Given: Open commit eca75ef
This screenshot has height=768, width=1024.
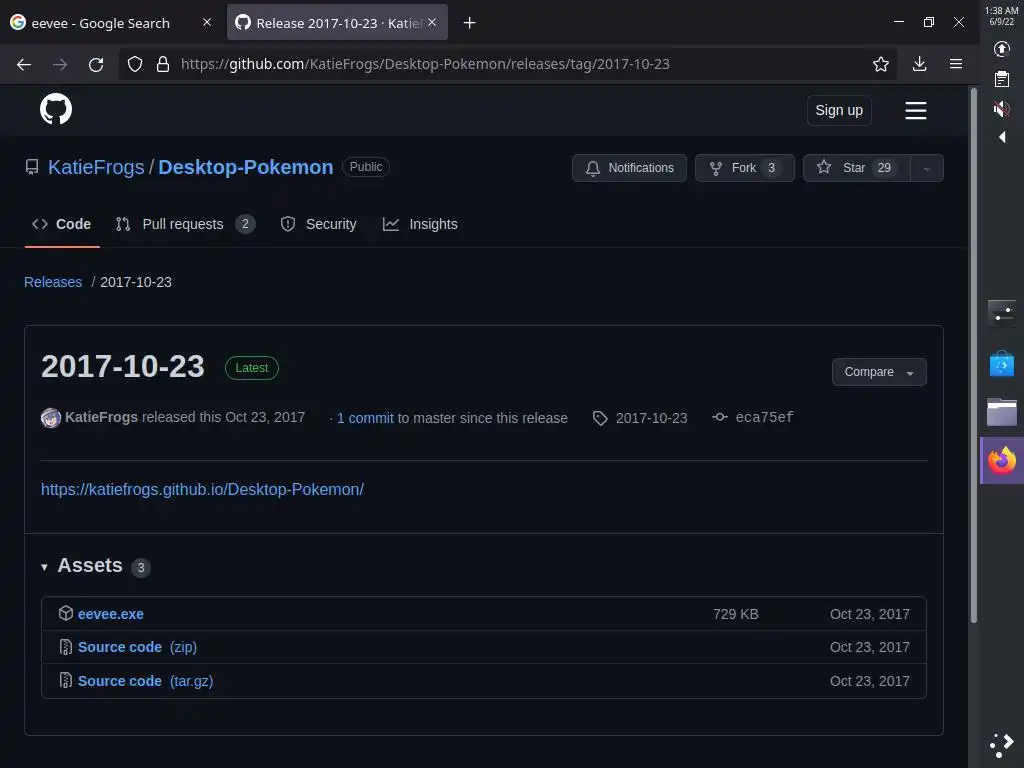Looking at the screenshot, I should (x=764, y=417).
